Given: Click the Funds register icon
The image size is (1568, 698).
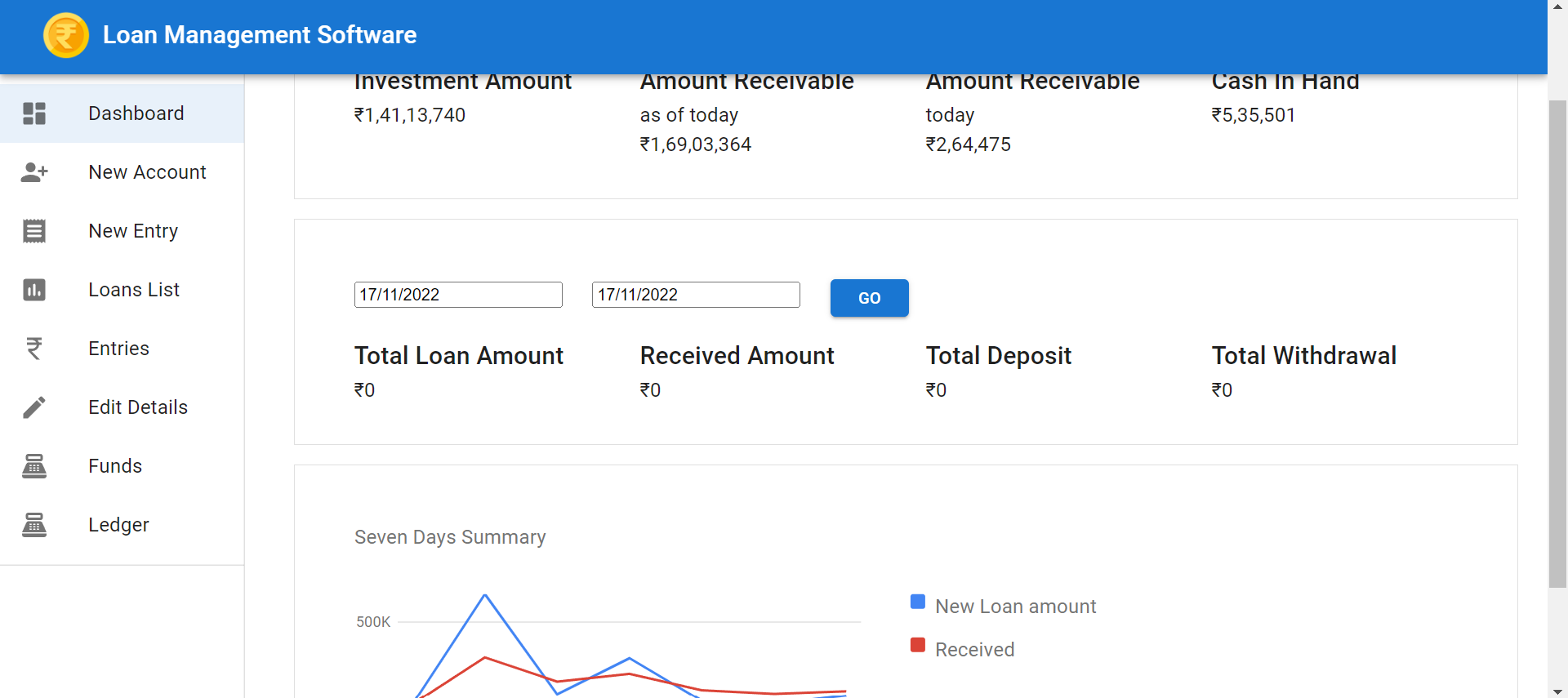Looking at the screenshot, I should pyautogui.click(x=34, y=466).
